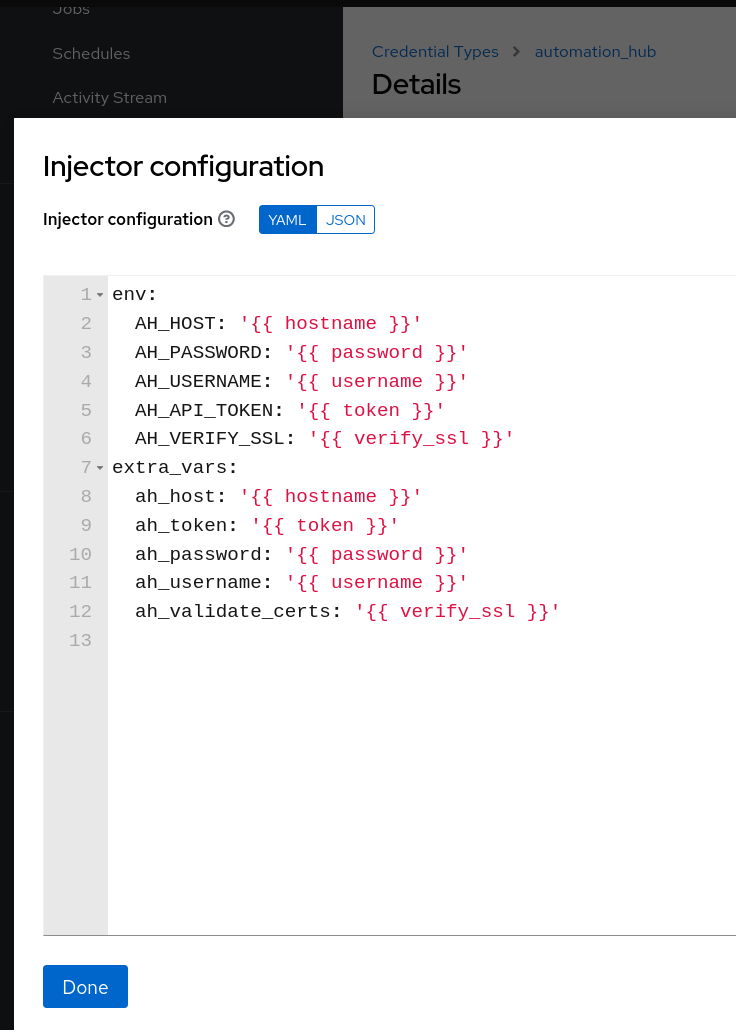736x1030 pixels.
Task: Open the Credential Types breadcrumb link
Action: coord(435,51)
